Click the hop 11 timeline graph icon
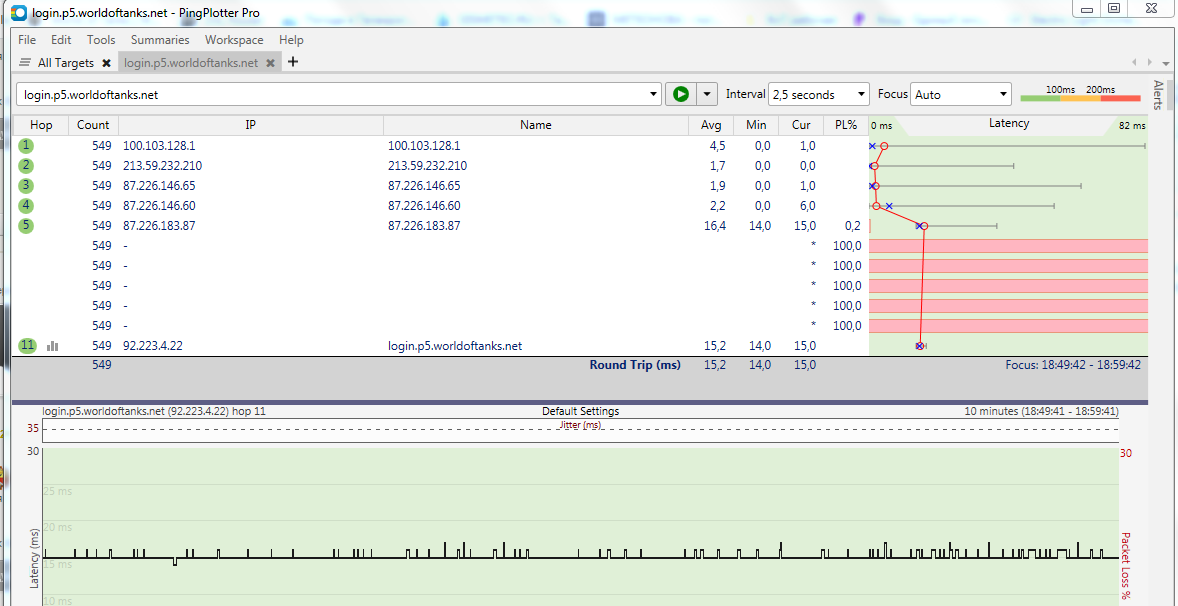This screenshot has width=1178, height=606. coord(52,346)
